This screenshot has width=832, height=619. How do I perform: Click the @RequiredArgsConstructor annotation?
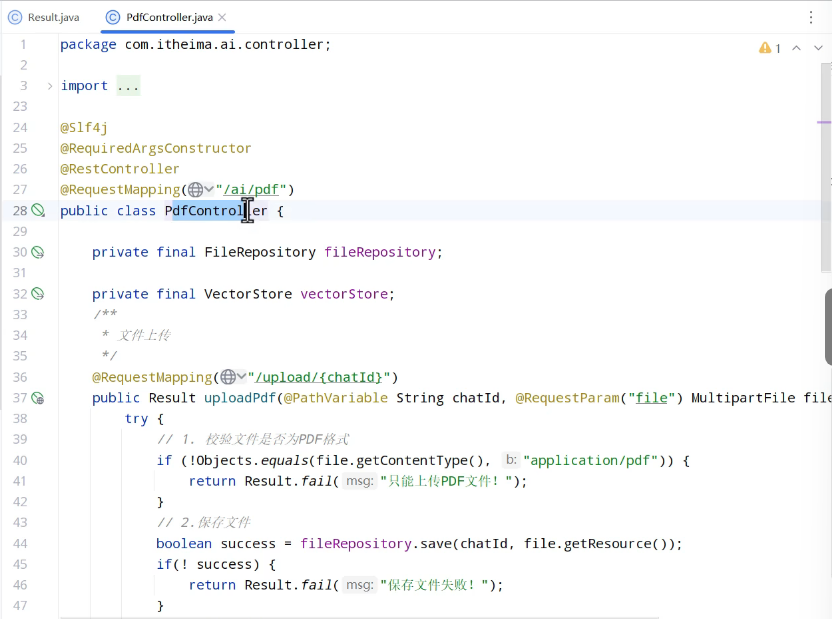tap(155, 148)
